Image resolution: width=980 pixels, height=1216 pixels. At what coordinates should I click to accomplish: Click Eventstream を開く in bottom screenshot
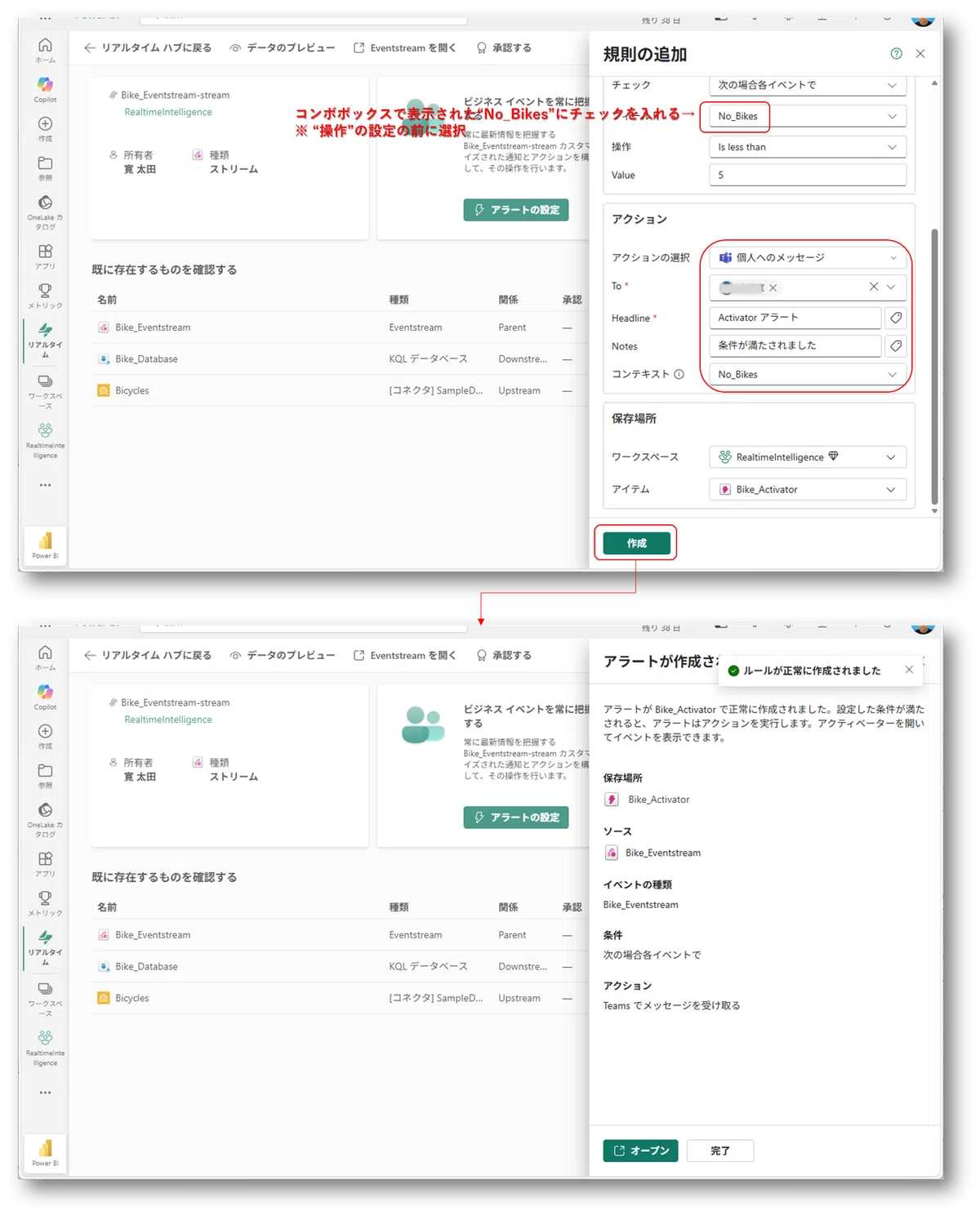[x=405, y=656]
